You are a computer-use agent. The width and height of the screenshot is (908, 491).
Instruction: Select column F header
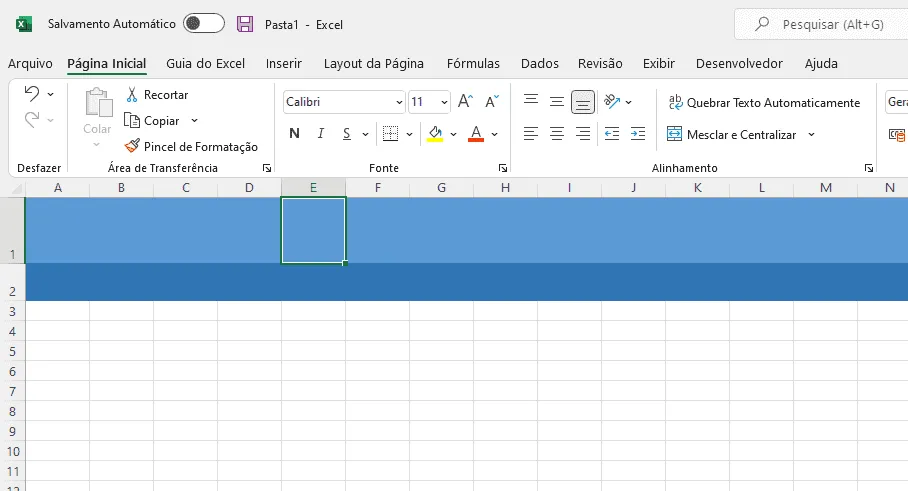(x=378, y=188)
